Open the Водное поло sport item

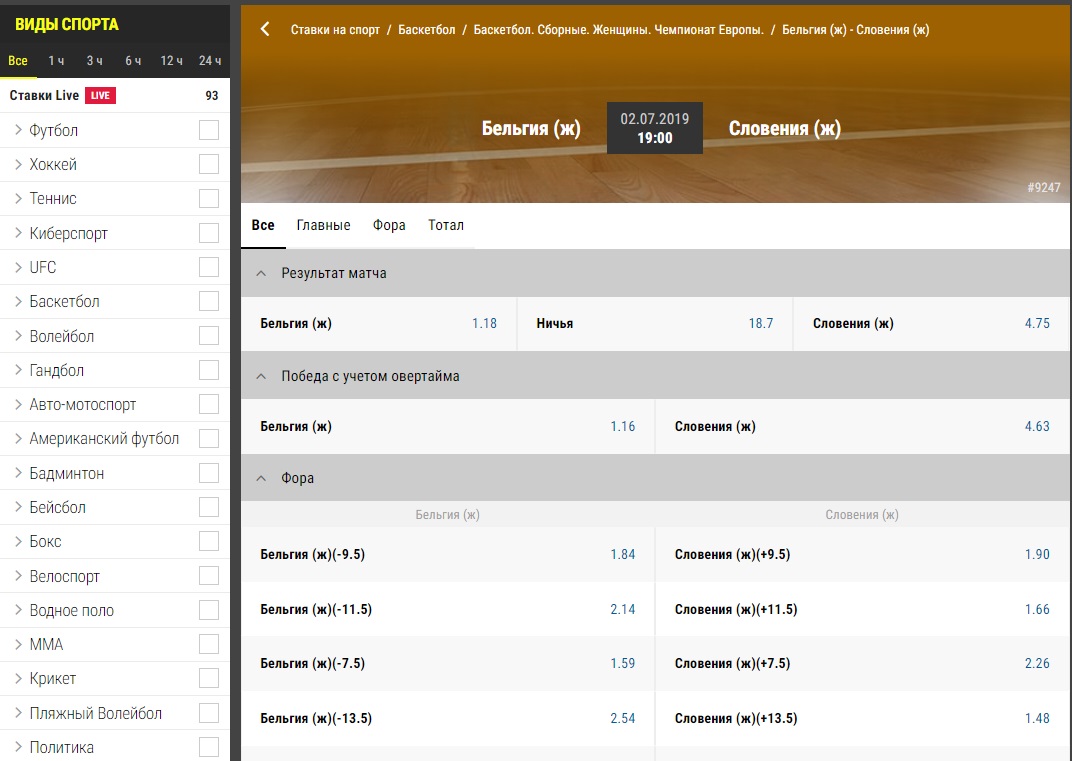click(x=71, y=610)
